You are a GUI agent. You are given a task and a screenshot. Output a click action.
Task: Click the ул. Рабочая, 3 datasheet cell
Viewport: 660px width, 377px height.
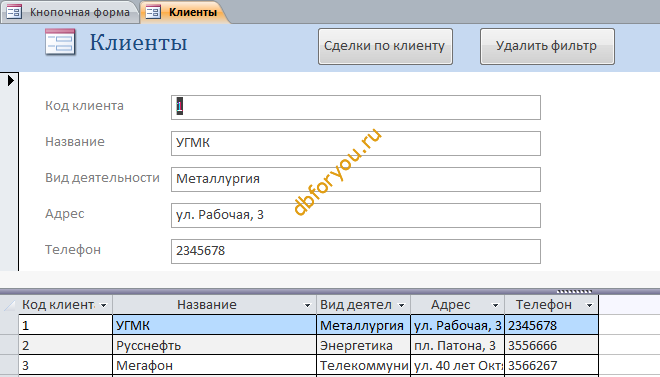[458, 325]
